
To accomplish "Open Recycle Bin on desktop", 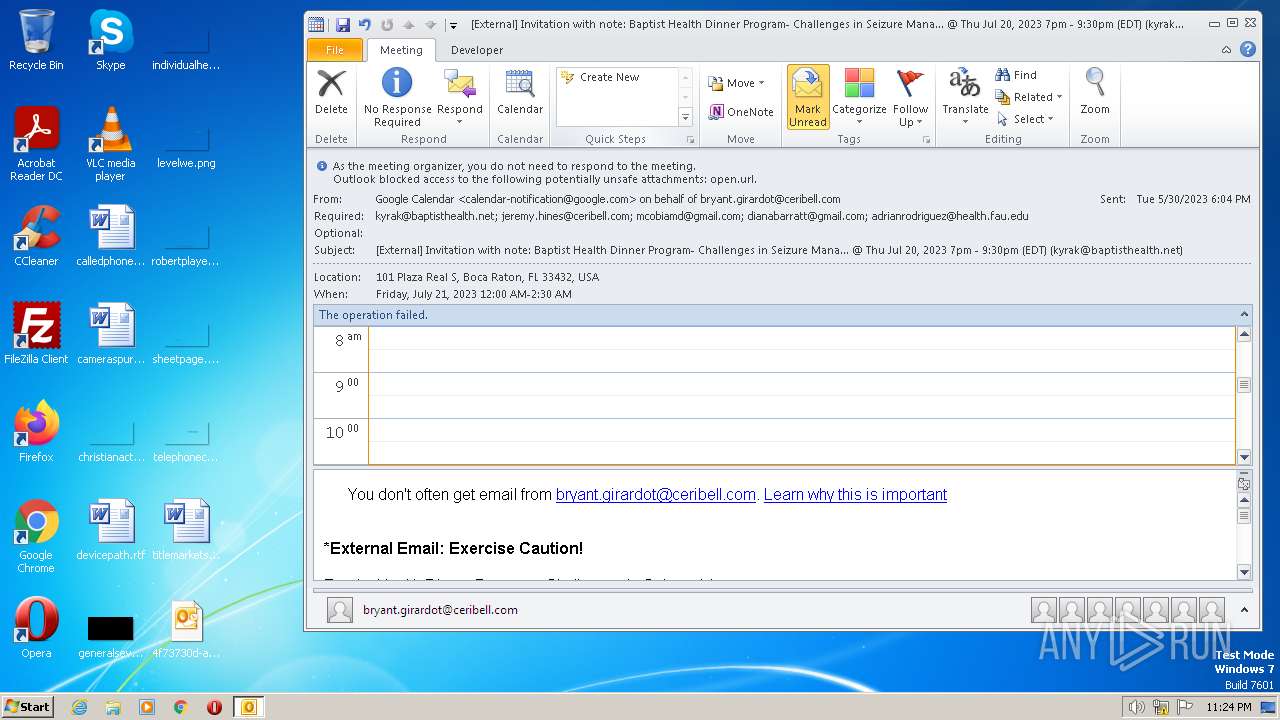I will 36,40.
